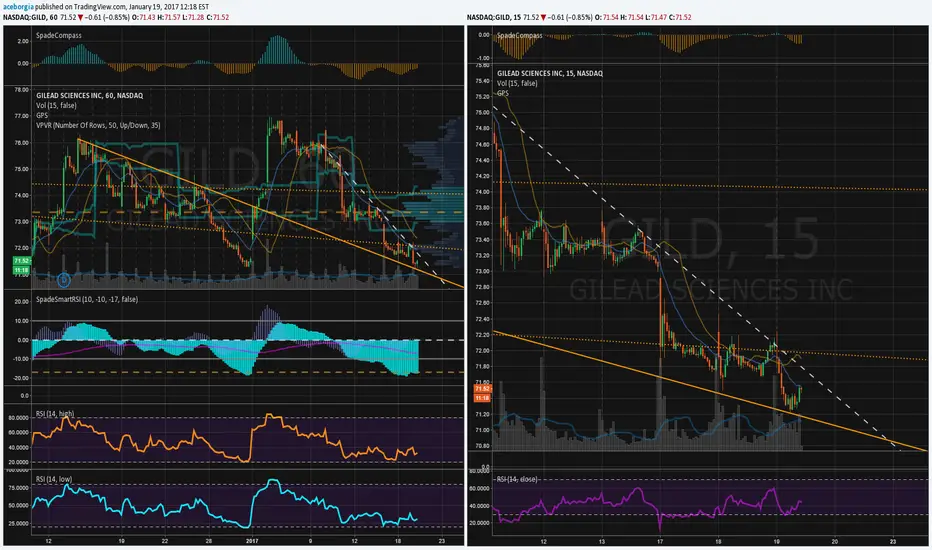Click the 13 date label on the 15-minute time axis
The width and height of the screenshot is (932, 550).
pos(602,542)
